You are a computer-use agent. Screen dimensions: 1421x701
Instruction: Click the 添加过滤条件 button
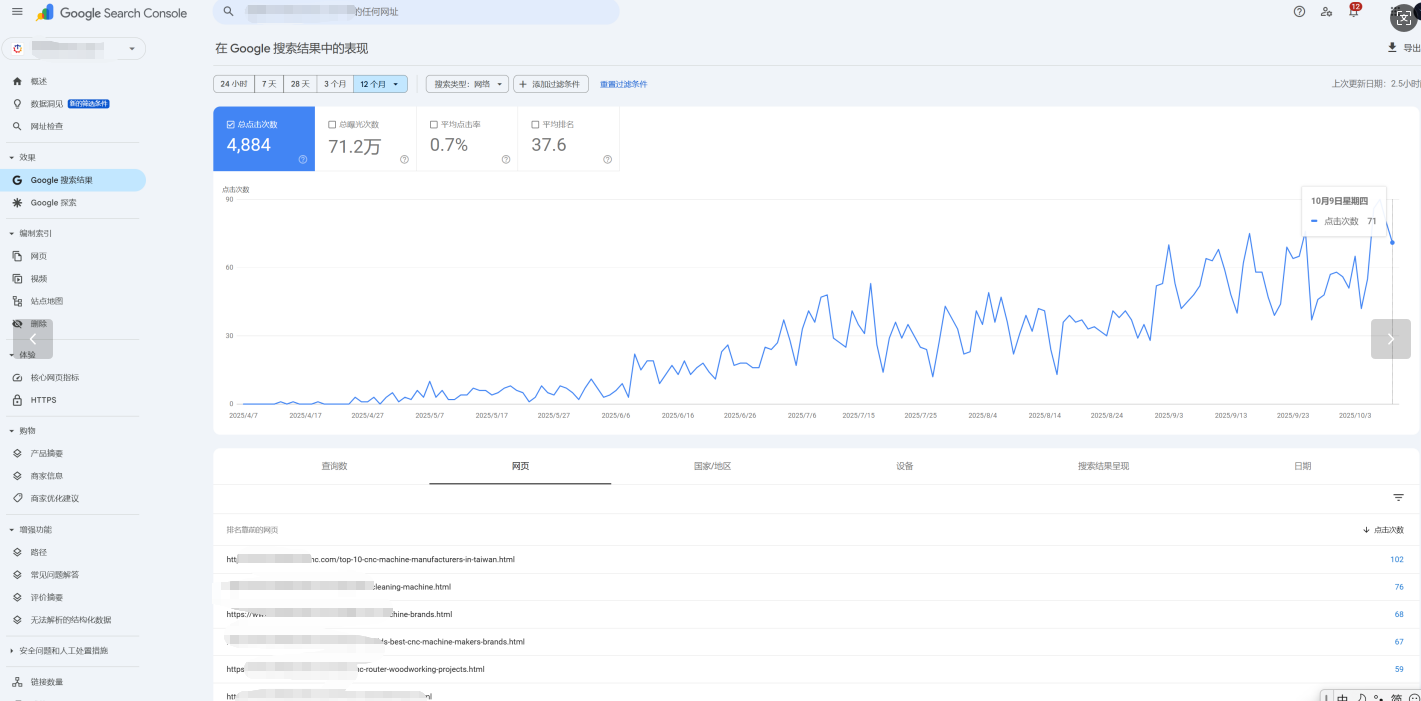tap(551, 84)
